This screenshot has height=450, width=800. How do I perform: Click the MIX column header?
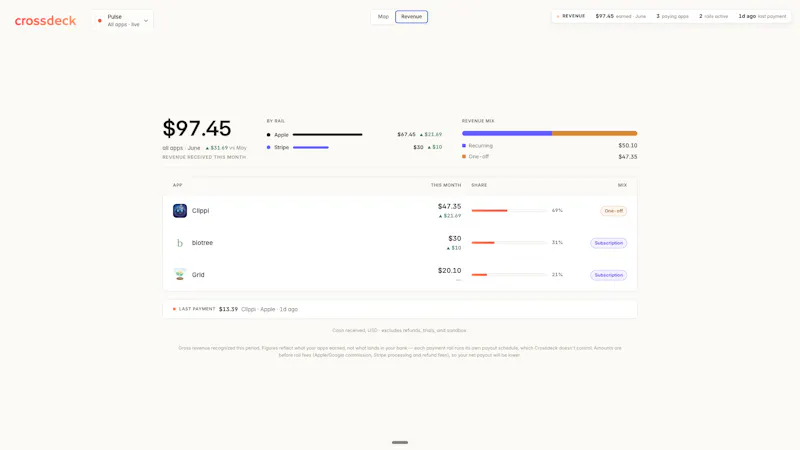tap(622, 185)
